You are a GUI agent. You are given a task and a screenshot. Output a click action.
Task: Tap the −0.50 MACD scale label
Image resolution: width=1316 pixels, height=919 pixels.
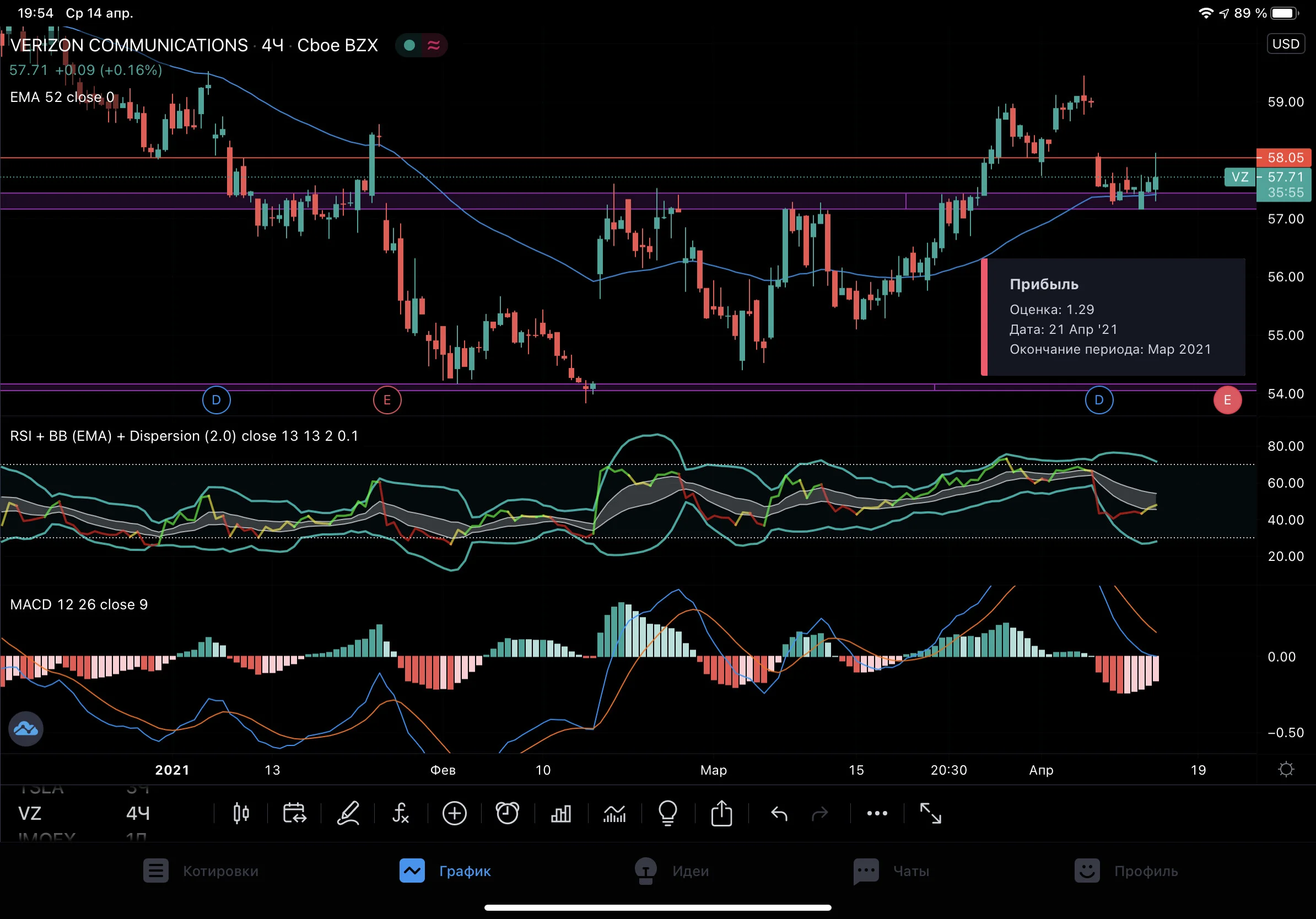point(1286,733)
